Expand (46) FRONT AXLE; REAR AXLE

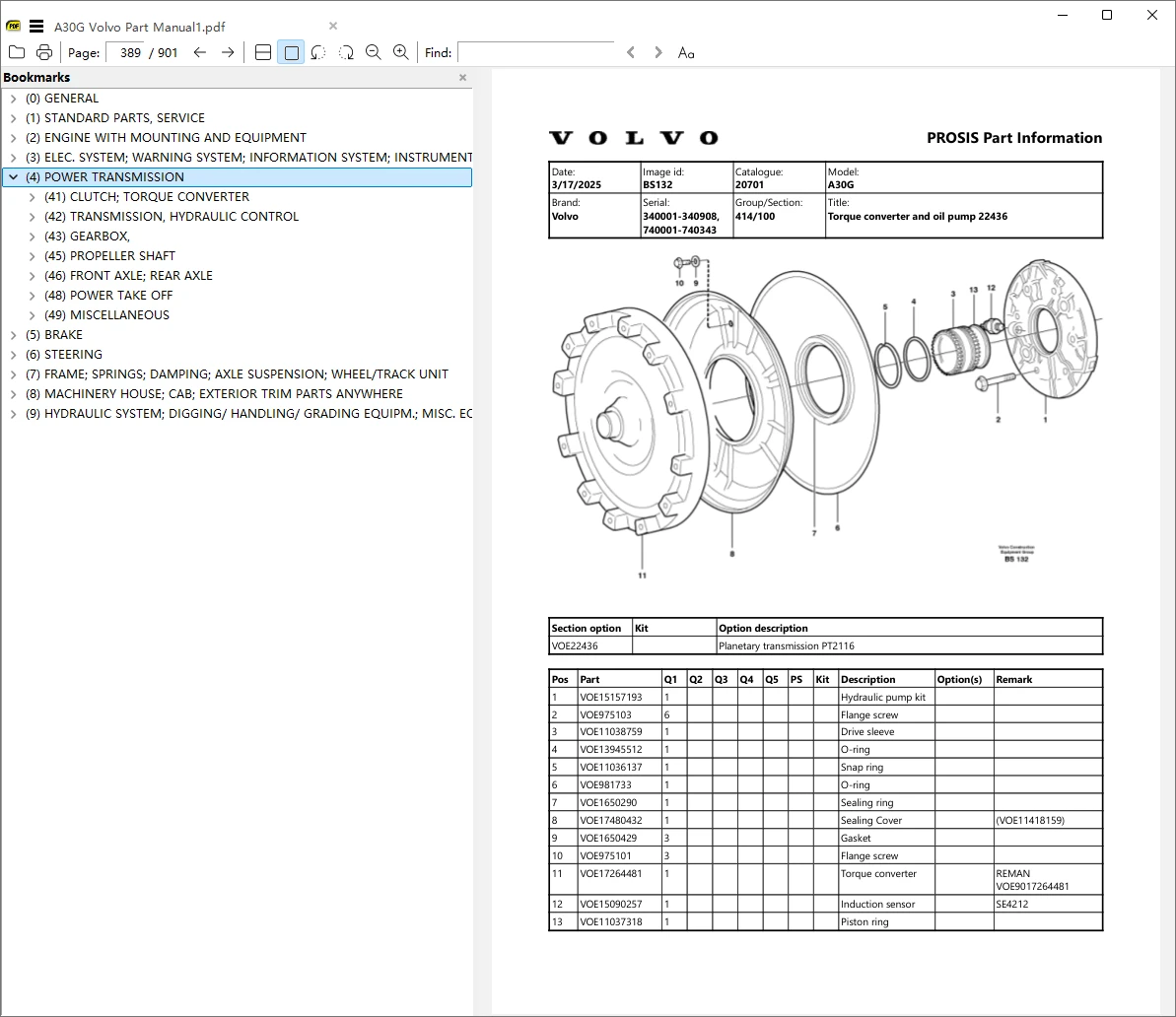[x=32, y=275]
